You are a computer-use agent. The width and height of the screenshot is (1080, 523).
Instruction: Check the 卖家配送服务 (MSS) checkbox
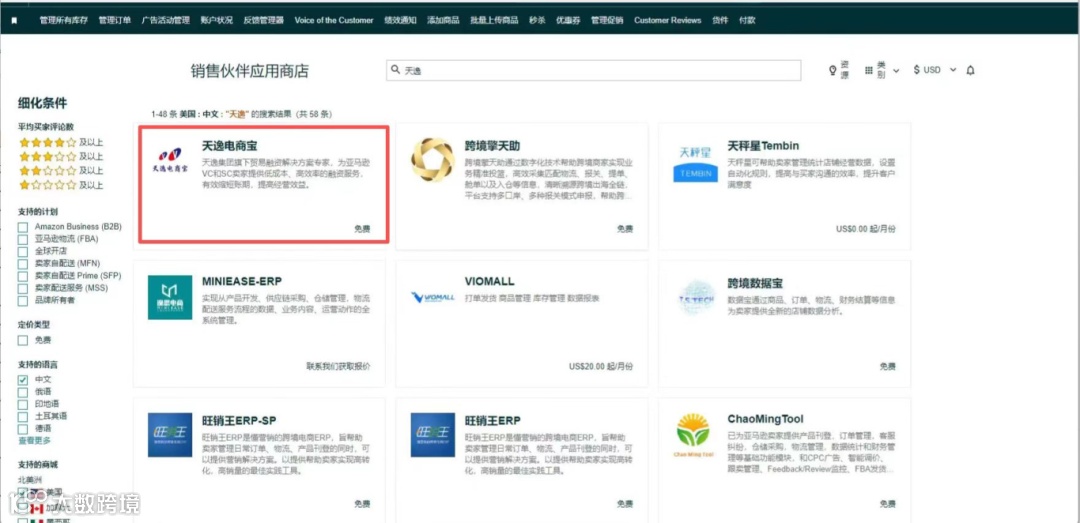[x=23, y=288]
